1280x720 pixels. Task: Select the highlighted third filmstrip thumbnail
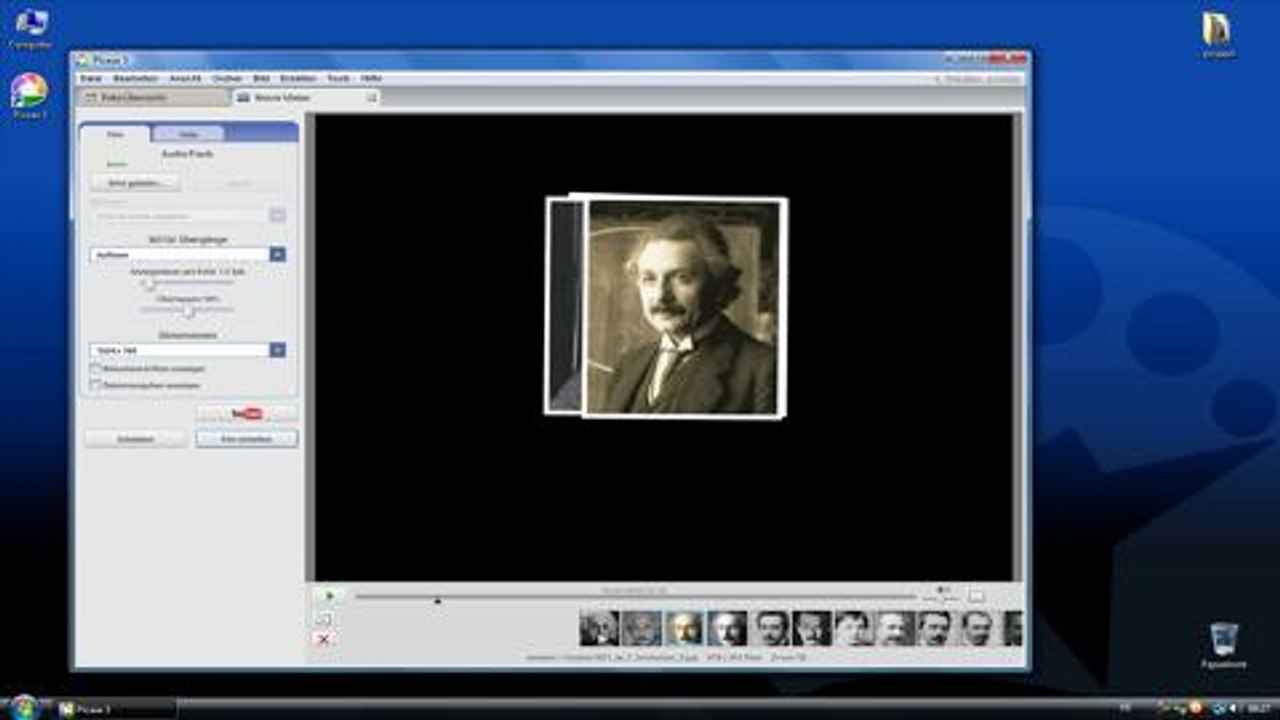685,628
